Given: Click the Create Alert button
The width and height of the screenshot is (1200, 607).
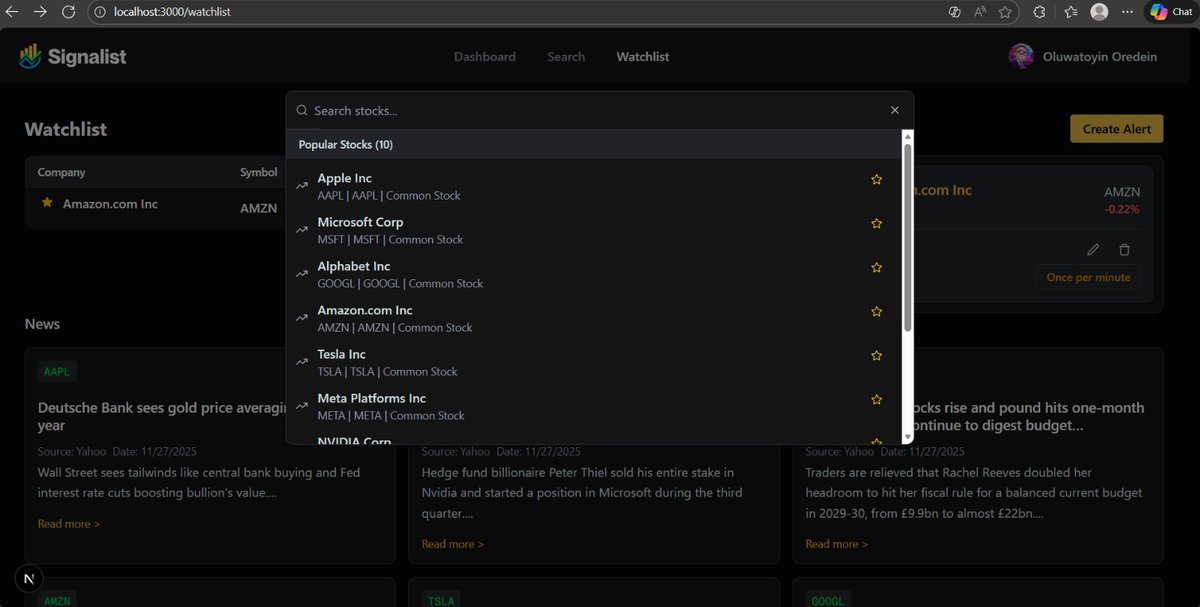Looking at the screenshot, I should point(1116,128).
